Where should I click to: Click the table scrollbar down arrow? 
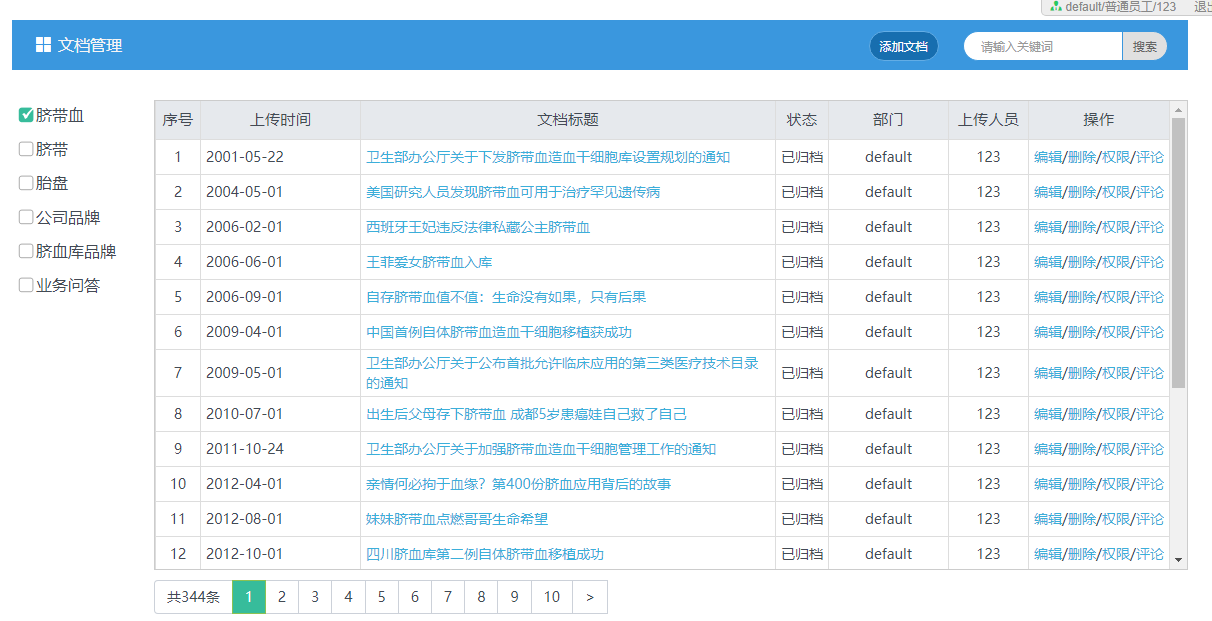pyautogui.click(x=1178, y=559)
